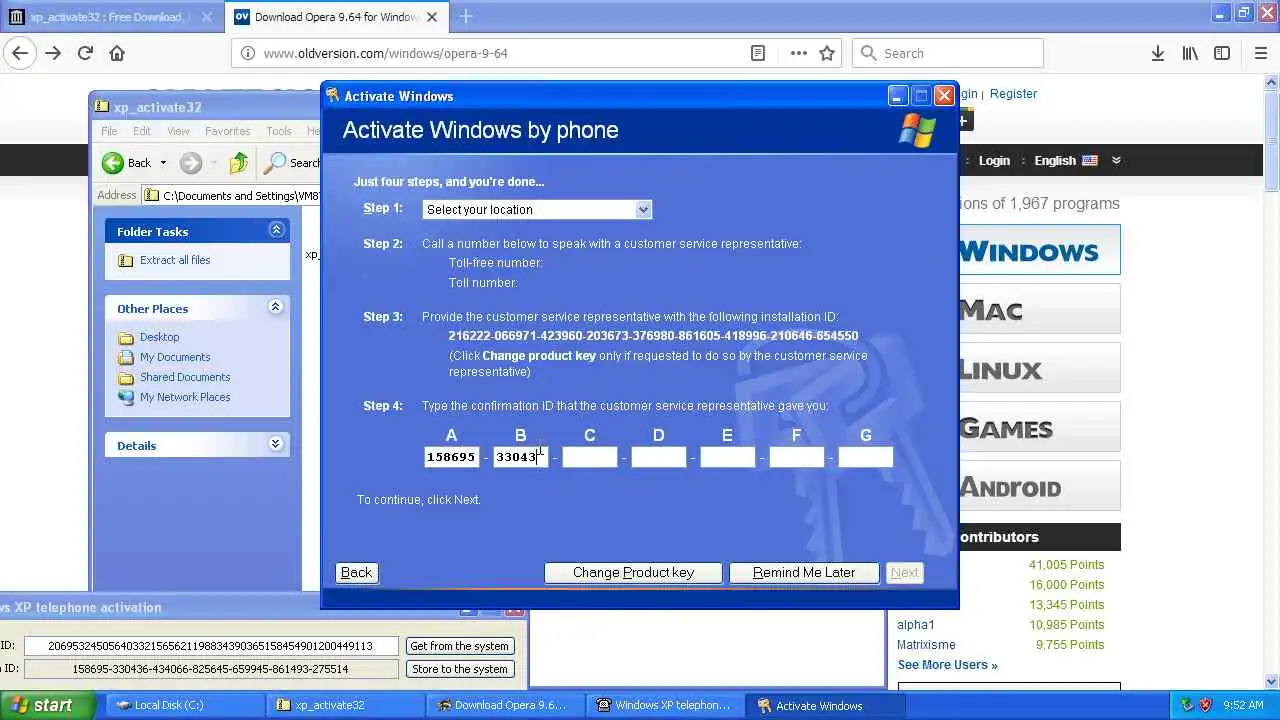Viewport: 1280px width, 720px height.
Task: Select Download Opera 9.64 tab
Action: (x=337, y=17)
